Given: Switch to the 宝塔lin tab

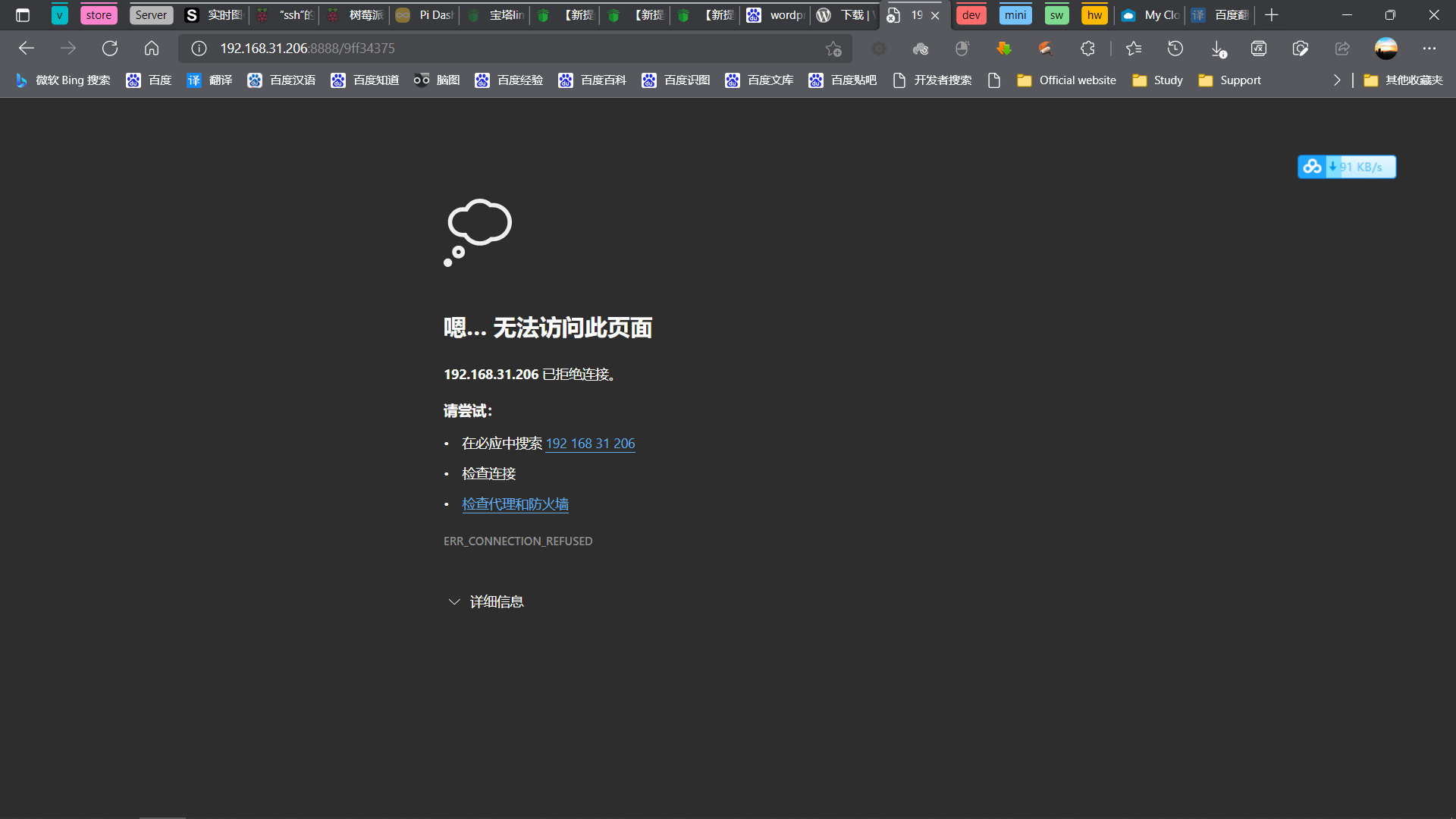Looking at the screenshot, I should click(x=496, y=15).
